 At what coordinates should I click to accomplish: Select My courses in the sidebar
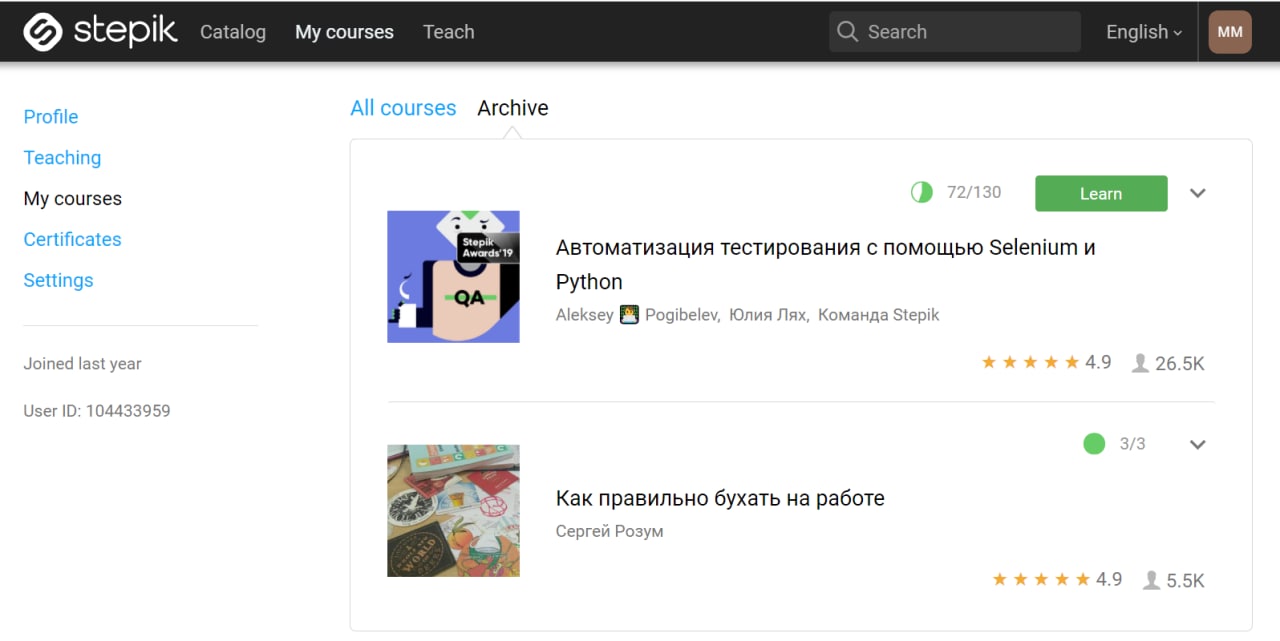tap(73, 199)
